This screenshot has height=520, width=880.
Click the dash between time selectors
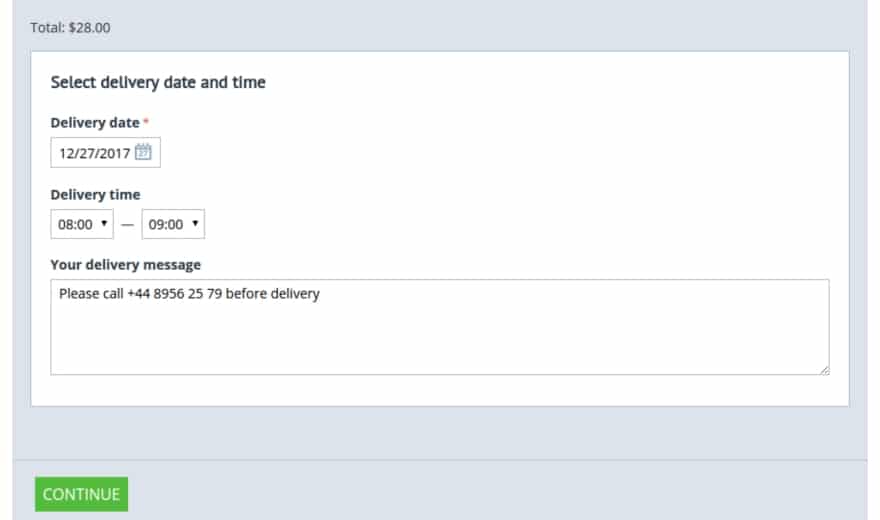[127, 224]
